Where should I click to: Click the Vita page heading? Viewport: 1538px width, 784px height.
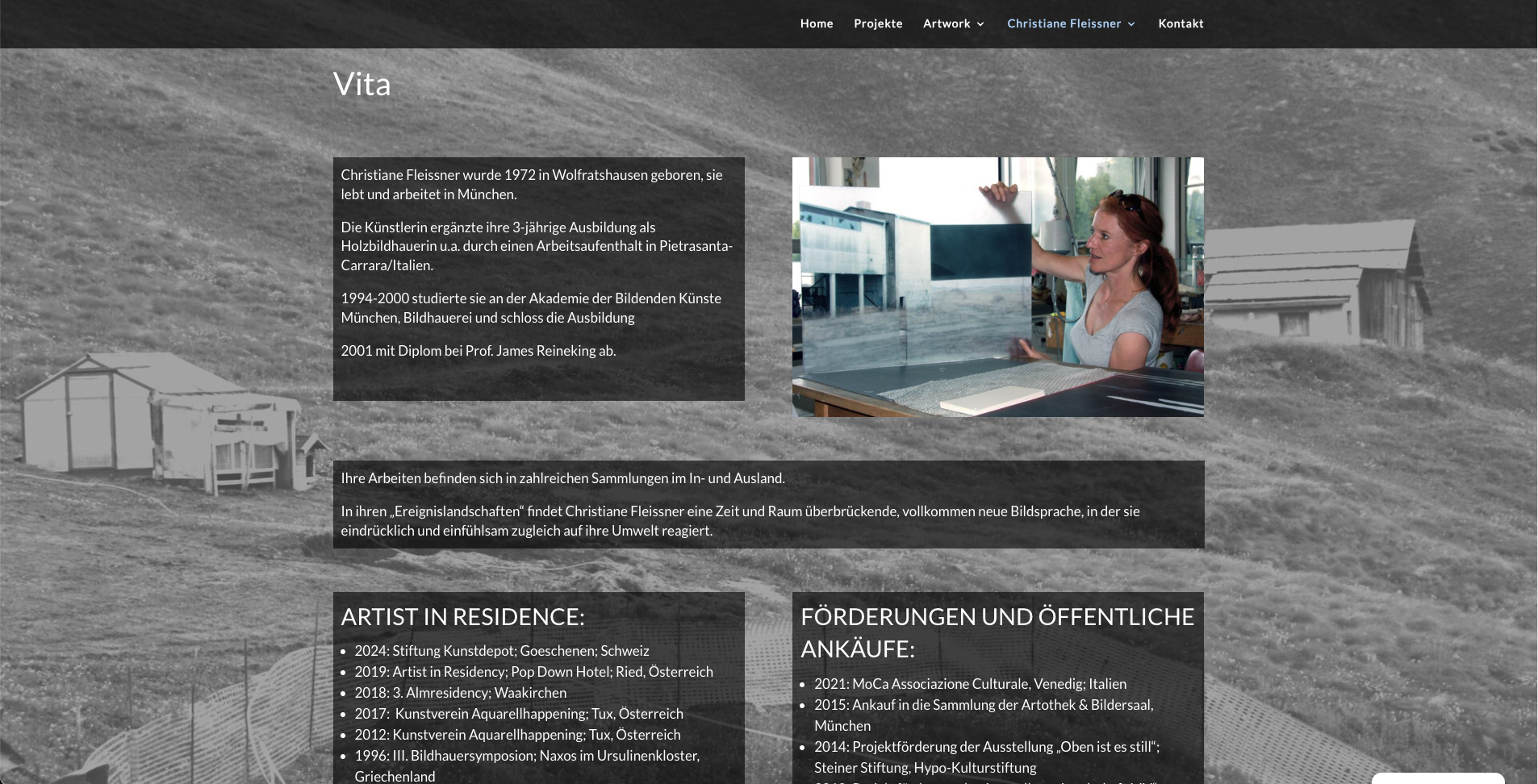click(x=362, y=84)
